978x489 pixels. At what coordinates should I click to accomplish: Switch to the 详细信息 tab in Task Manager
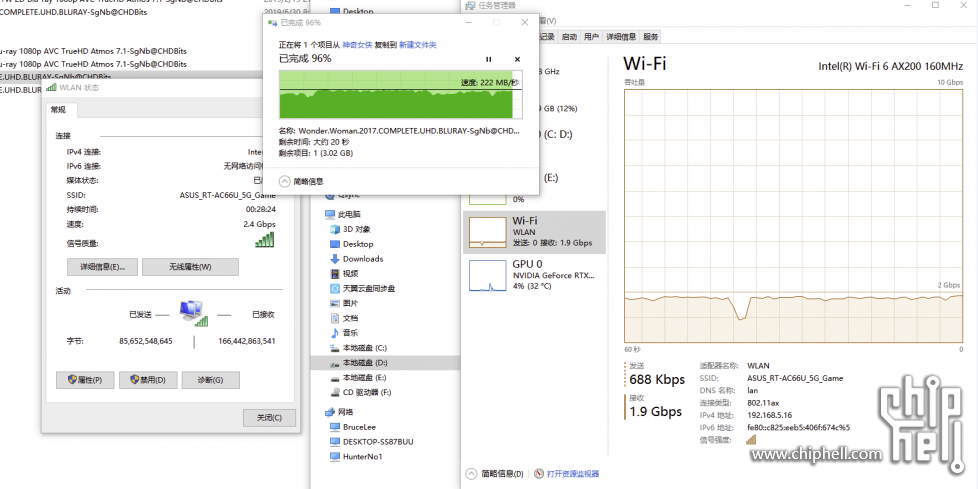[x=621, y=37]
